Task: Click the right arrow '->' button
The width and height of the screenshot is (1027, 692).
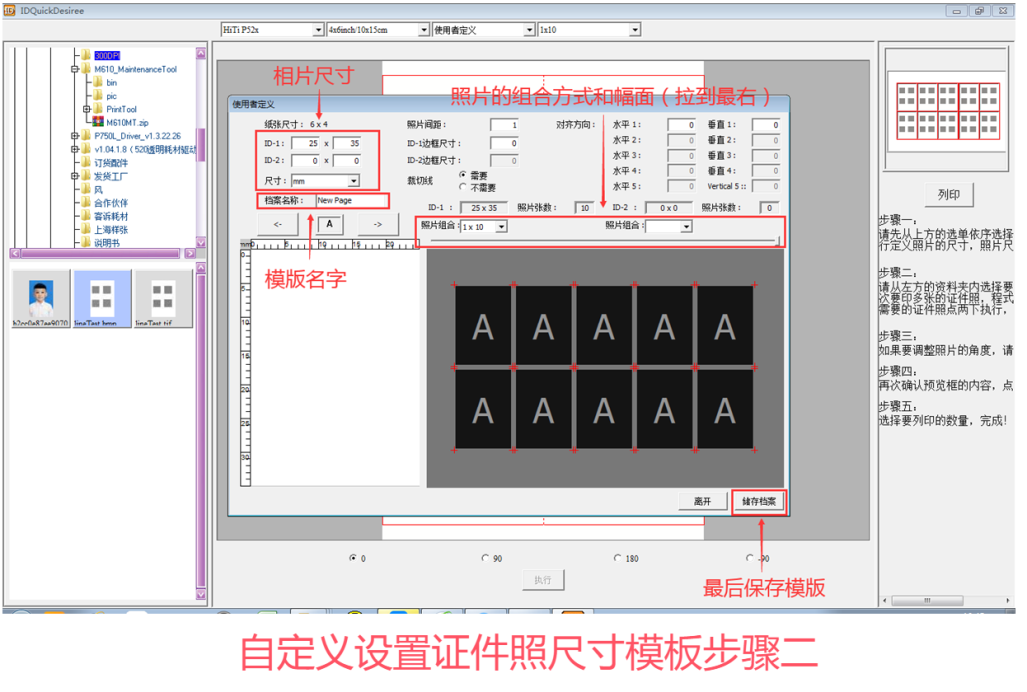Action: (x=377, y=225)
